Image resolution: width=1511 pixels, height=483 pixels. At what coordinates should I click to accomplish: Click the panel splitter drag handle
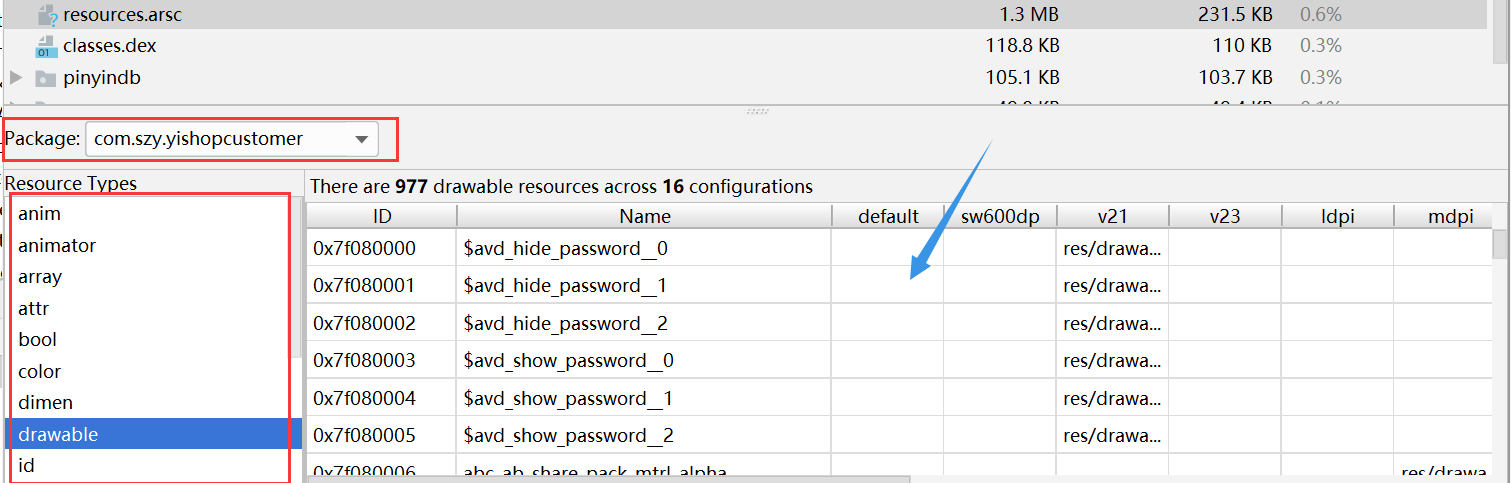pos(757,111)
